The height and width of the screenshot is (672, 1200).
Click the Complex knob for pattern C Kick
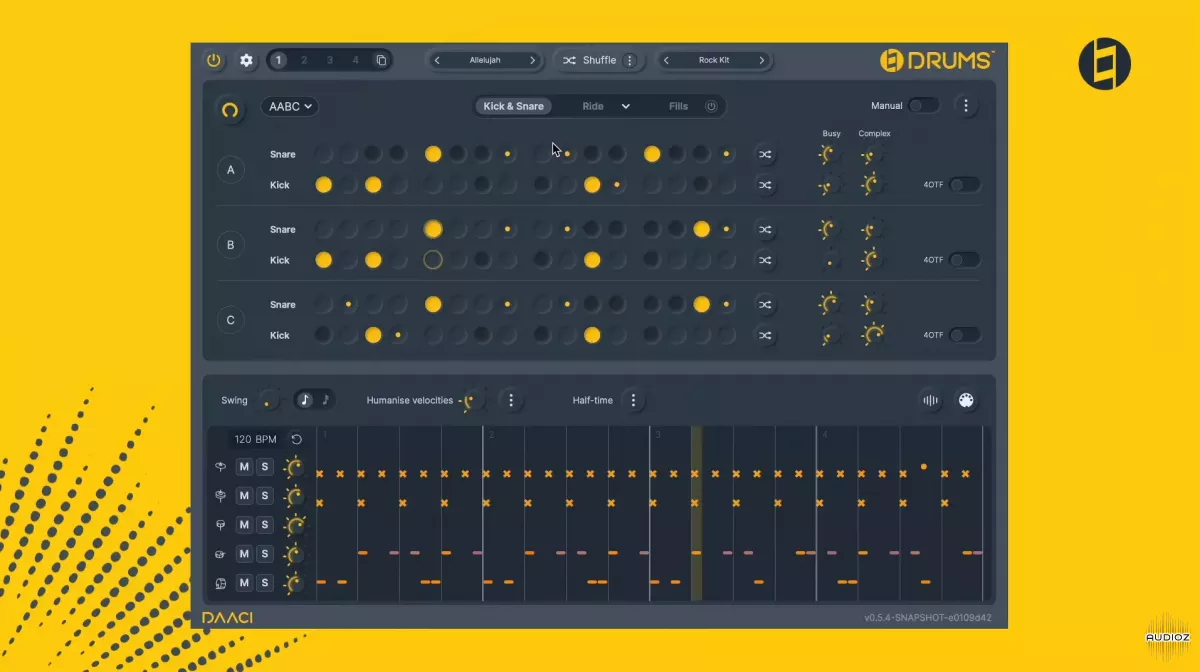pos(874,335)
